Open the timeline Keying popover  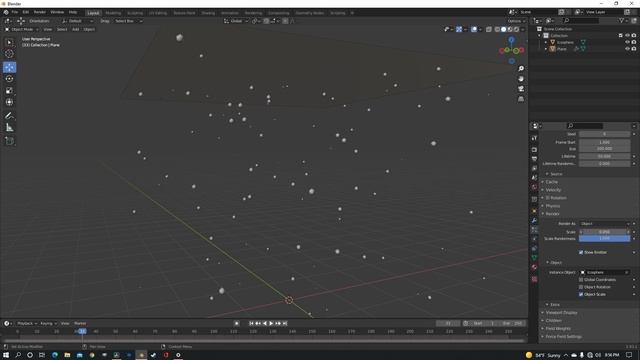pos(48,323)
